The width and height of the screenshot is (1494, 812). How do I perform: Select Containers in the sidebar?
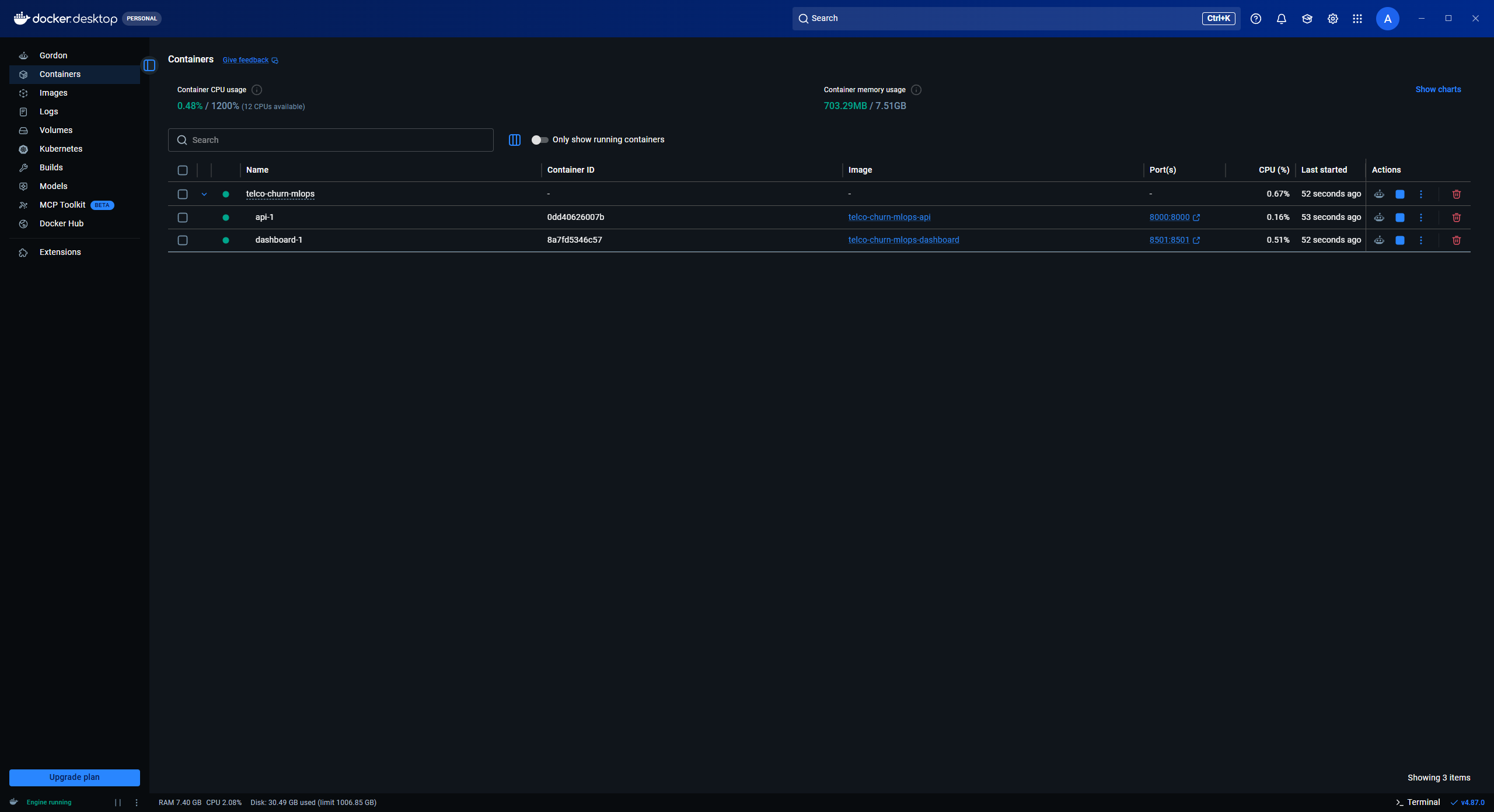coord(75,74)
